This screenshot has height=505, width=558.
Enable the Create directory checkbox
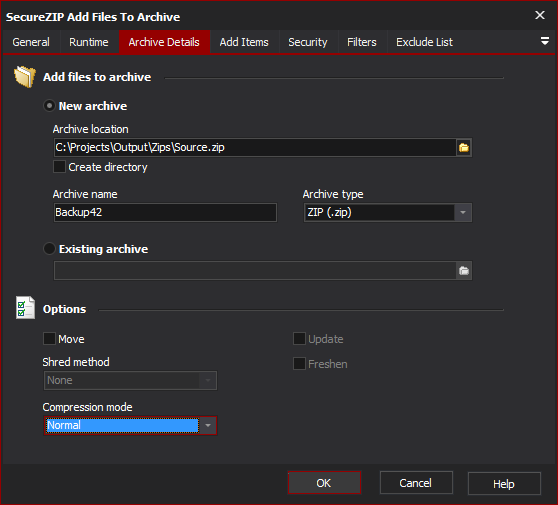point(59,167)
